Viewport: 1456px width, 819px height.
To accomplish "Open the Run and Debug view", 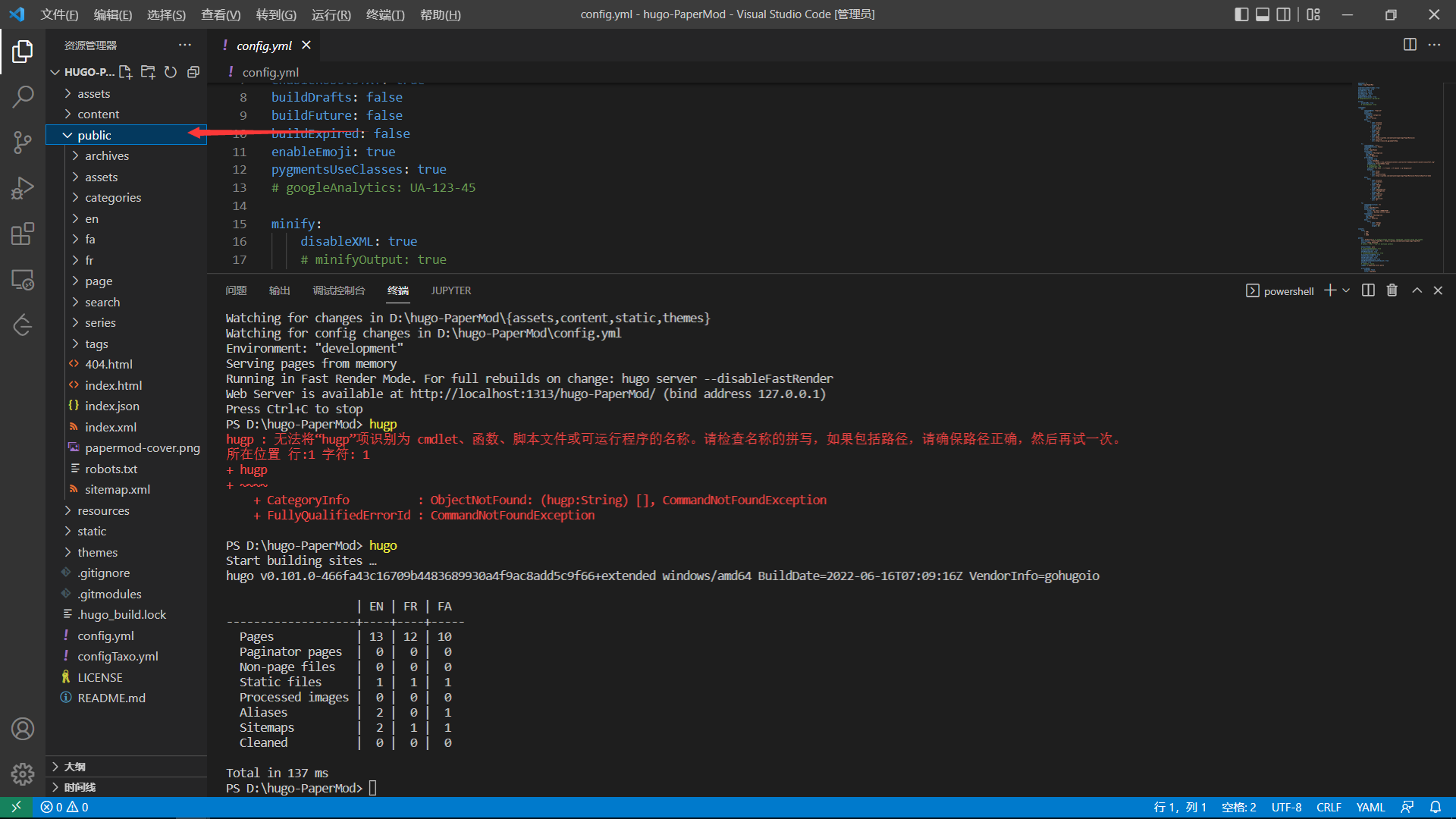I will click(23, 187).
